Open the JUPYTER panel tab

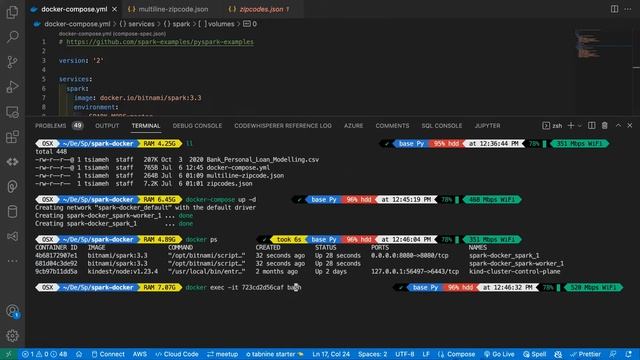click(x=487, y=126)
